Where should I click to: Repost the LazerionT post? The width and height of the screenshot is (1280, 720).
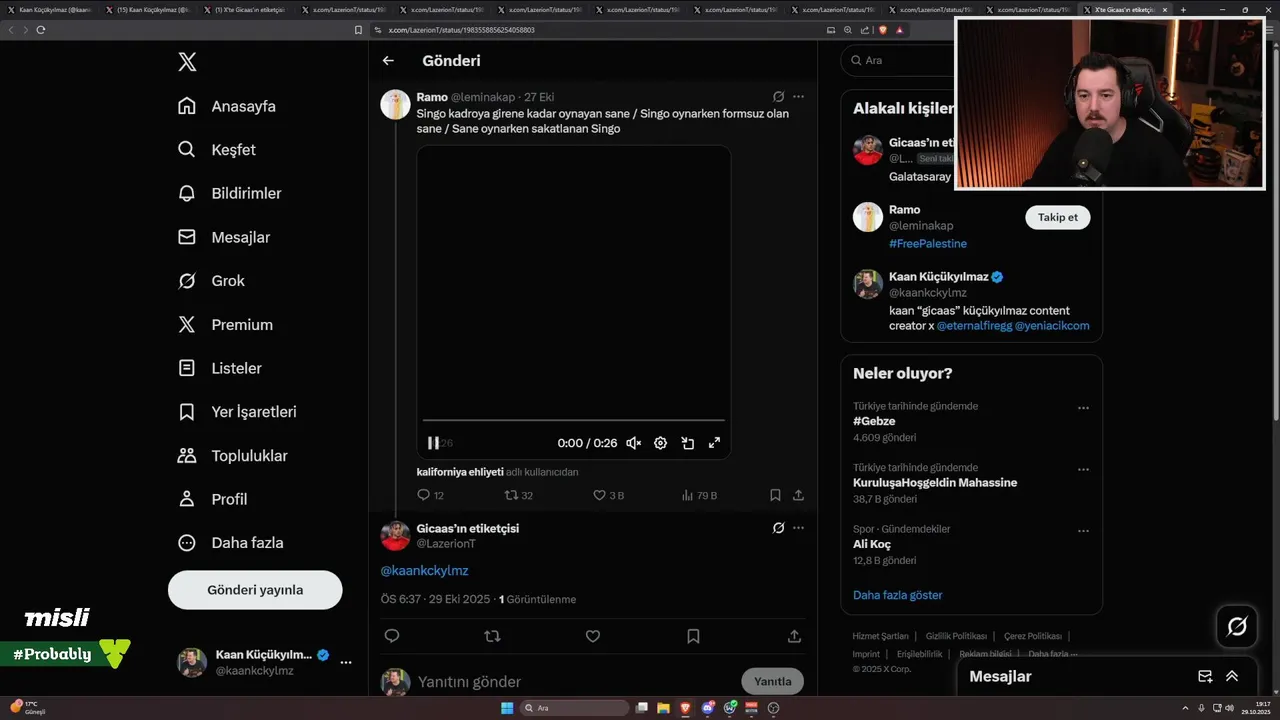(492, 636)
